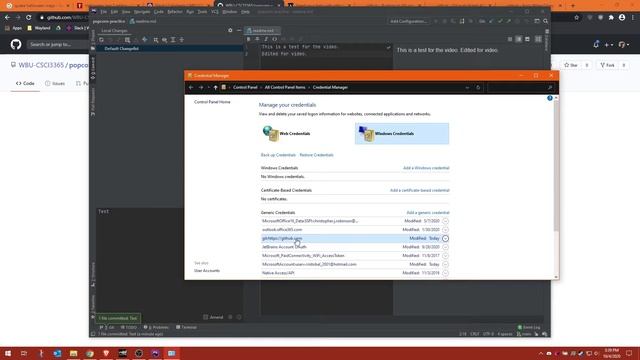The width and height of the screenshot is (640, 360).
Task: Open Add Configuration dropdown in IDE
Action: (408, 21)
